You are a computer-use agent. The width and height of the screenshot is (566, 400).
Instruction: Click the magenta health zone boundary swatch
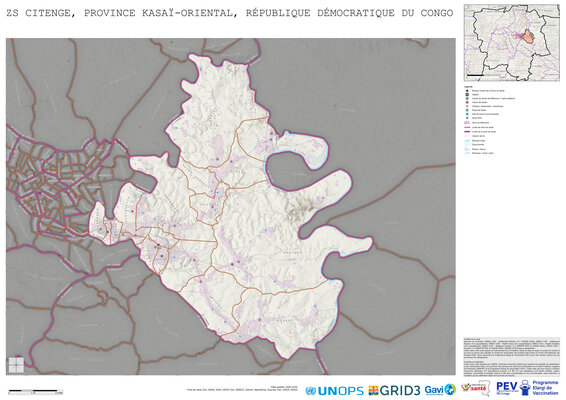tap(467, 132)
